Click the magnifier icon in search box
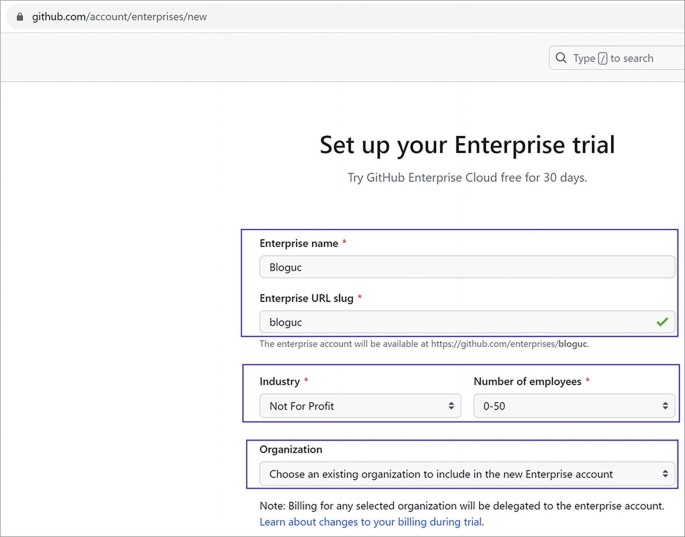685x537 pixels. (x=561, y=58)
